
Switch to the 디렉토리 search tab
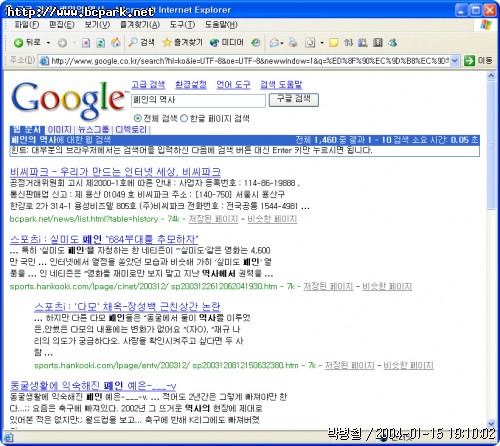click(x=131, y=130)
